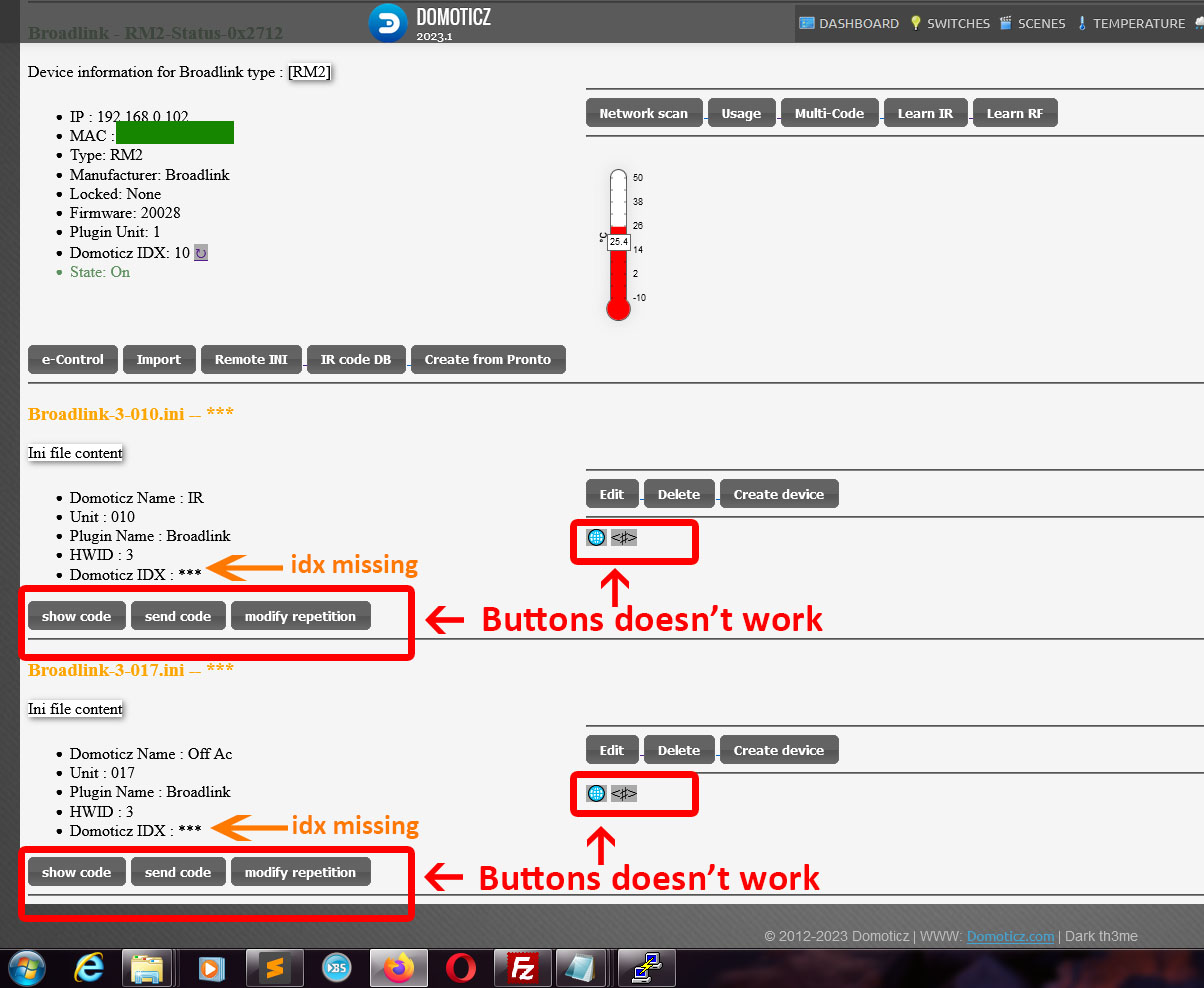Open the Temperature menu item
Image resolution: width=1204 pixels, height=988 pixels.
(x=1131, y=23)
